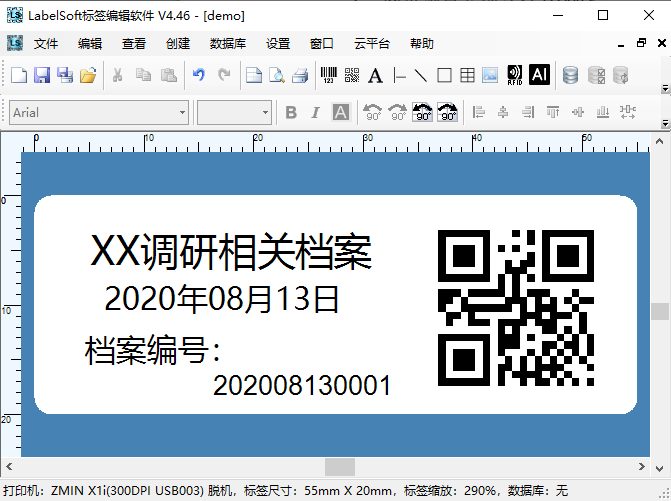Image resolution: width=671 pixels, height=501 pixels.
Task: Click the horizontal scrollbar thumb
Action: click(340, 467)
